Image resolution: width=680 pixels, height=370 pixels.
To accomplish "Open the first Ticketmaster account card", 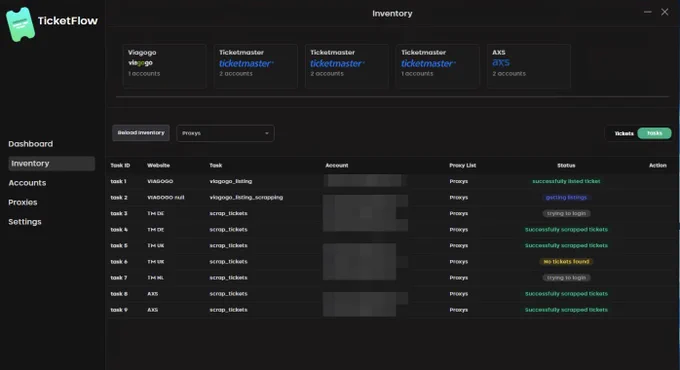I will pyautogui.click(x=255, y=66).
